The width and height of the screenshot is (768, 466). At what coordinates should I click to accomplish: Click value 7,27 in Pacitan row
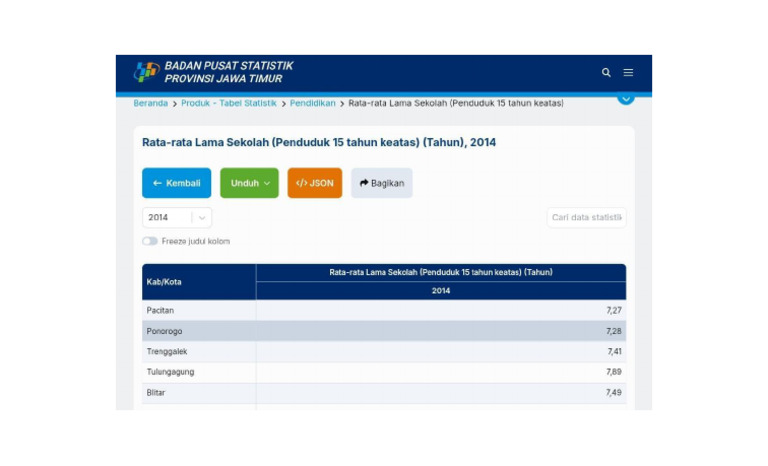pos(614,310)
